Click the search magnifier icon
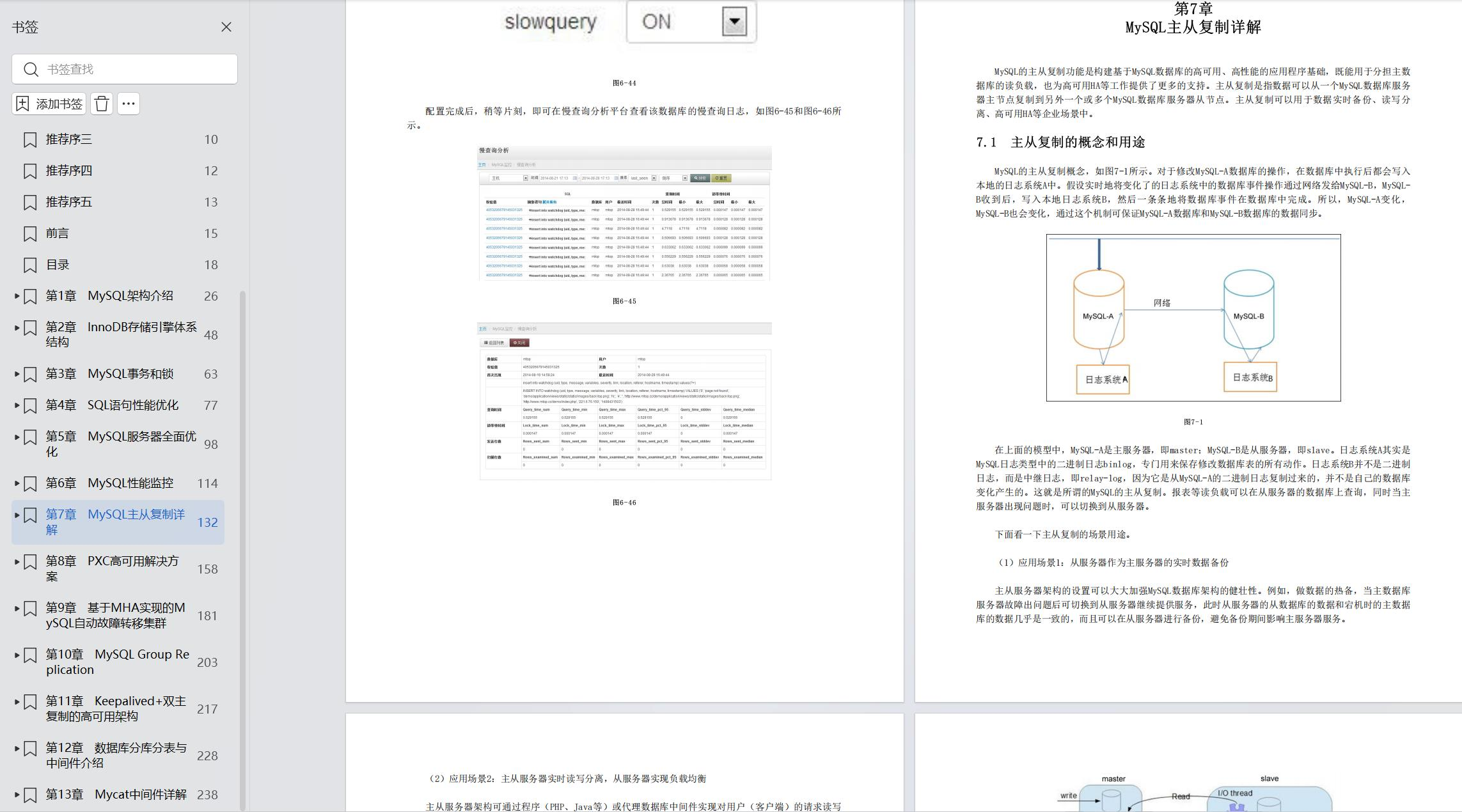Image resolution: width=1462 pixels, height=812 pixels. tap(31, 69)
